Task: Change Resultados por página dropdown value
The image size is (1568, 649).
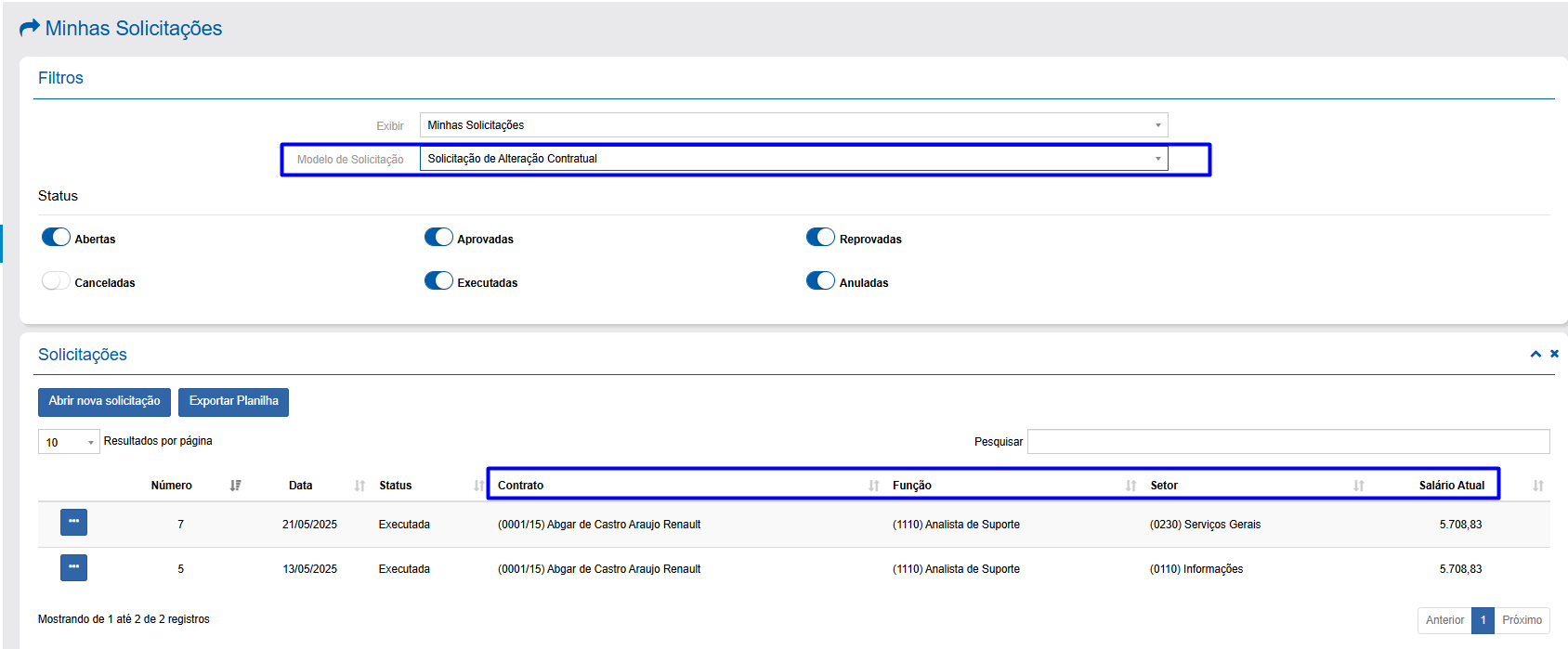Action: 69,442
